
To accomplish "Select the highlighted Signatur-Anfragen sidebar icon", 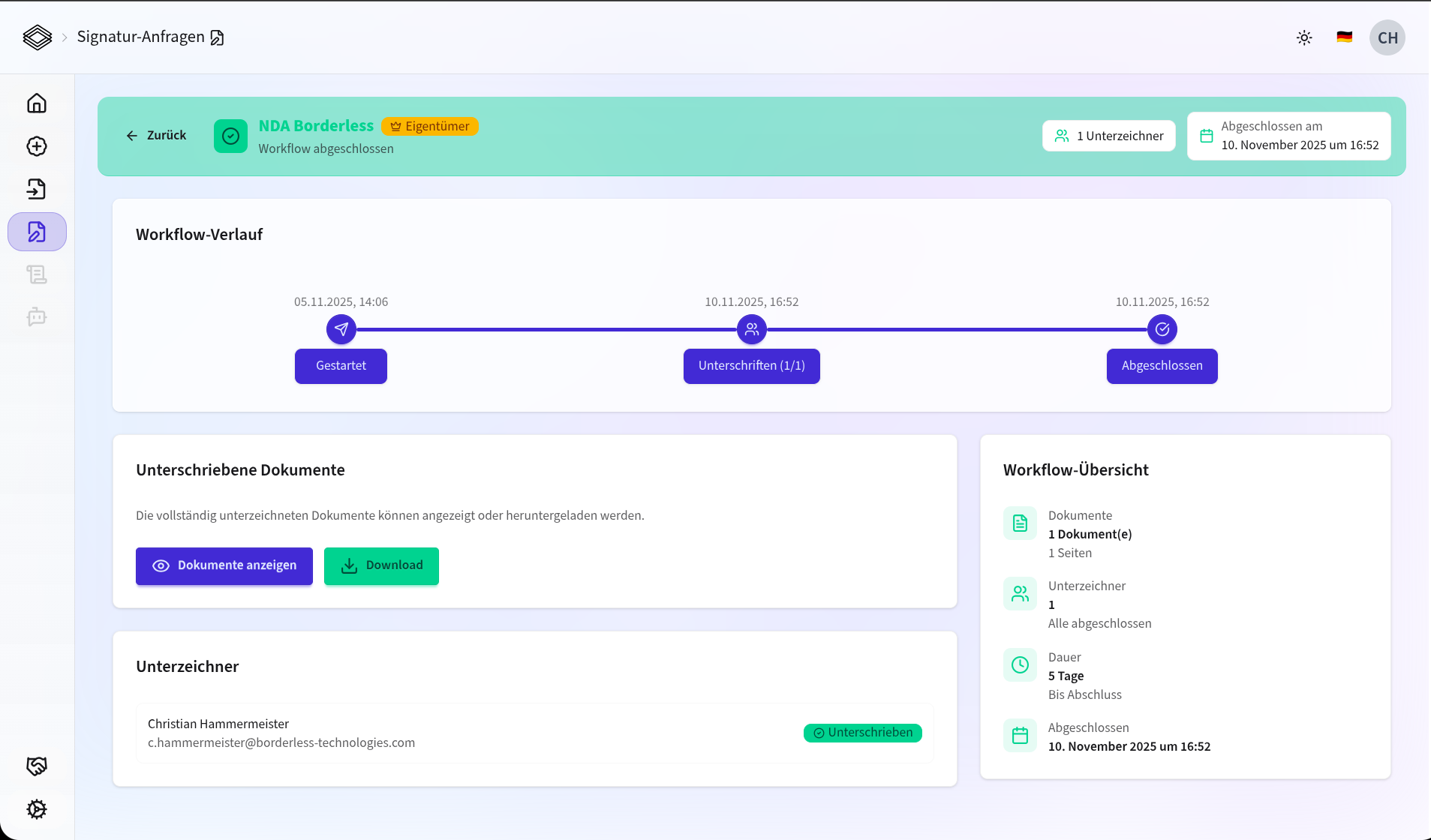I will coord(37,232).
